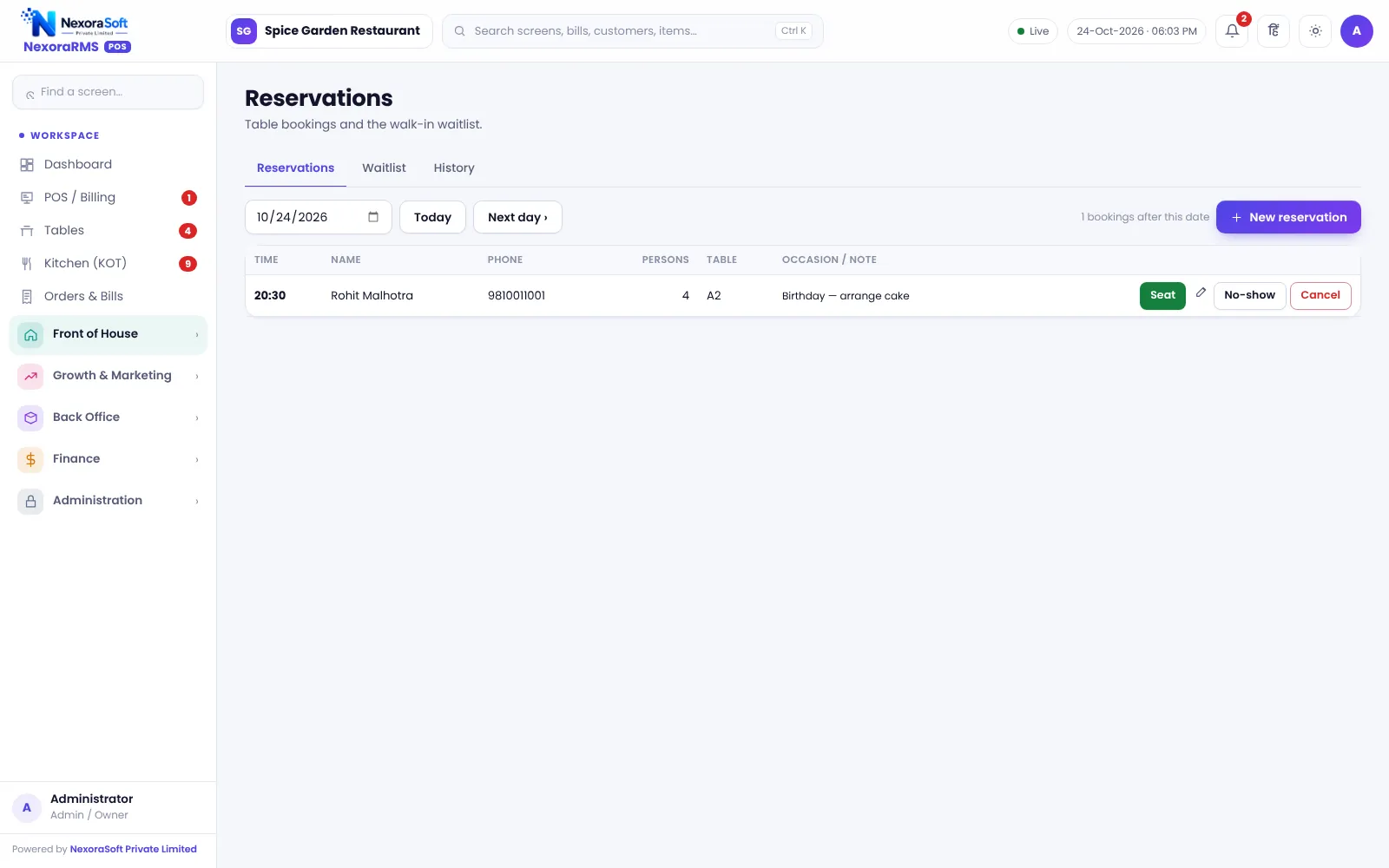Switch to the History tab
Viewport: 1389px width, 868px height.
[454, 168]
